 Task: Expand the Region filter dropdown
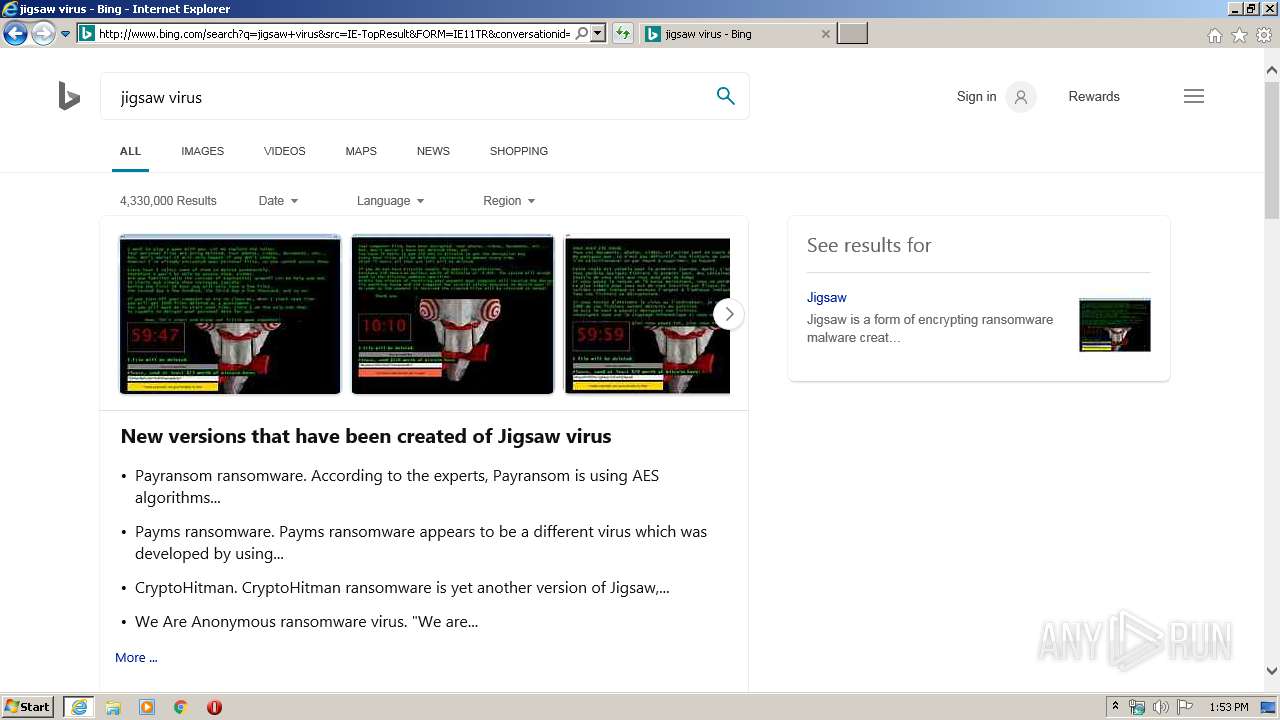tap(509, 200)
